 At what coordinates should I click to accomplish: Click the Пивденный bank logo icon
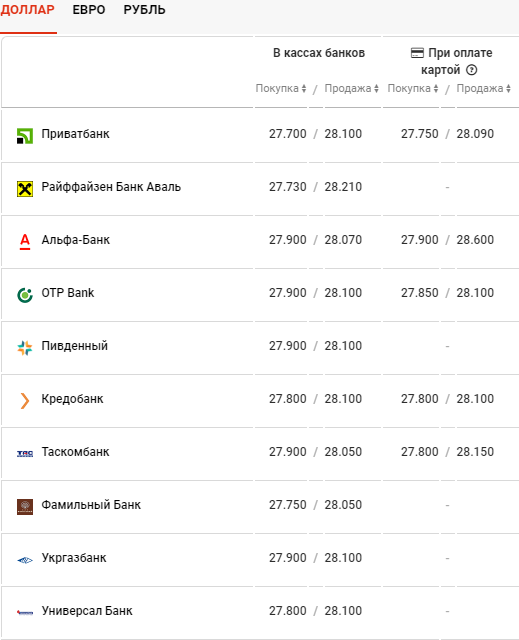click(24, 348)
